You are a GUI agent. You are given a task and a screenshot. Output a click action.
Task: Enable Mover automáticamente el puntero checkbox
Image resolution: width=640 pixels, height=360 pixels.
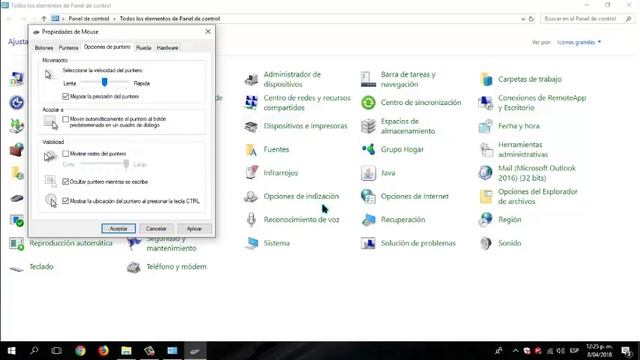[x=66, y=119]
